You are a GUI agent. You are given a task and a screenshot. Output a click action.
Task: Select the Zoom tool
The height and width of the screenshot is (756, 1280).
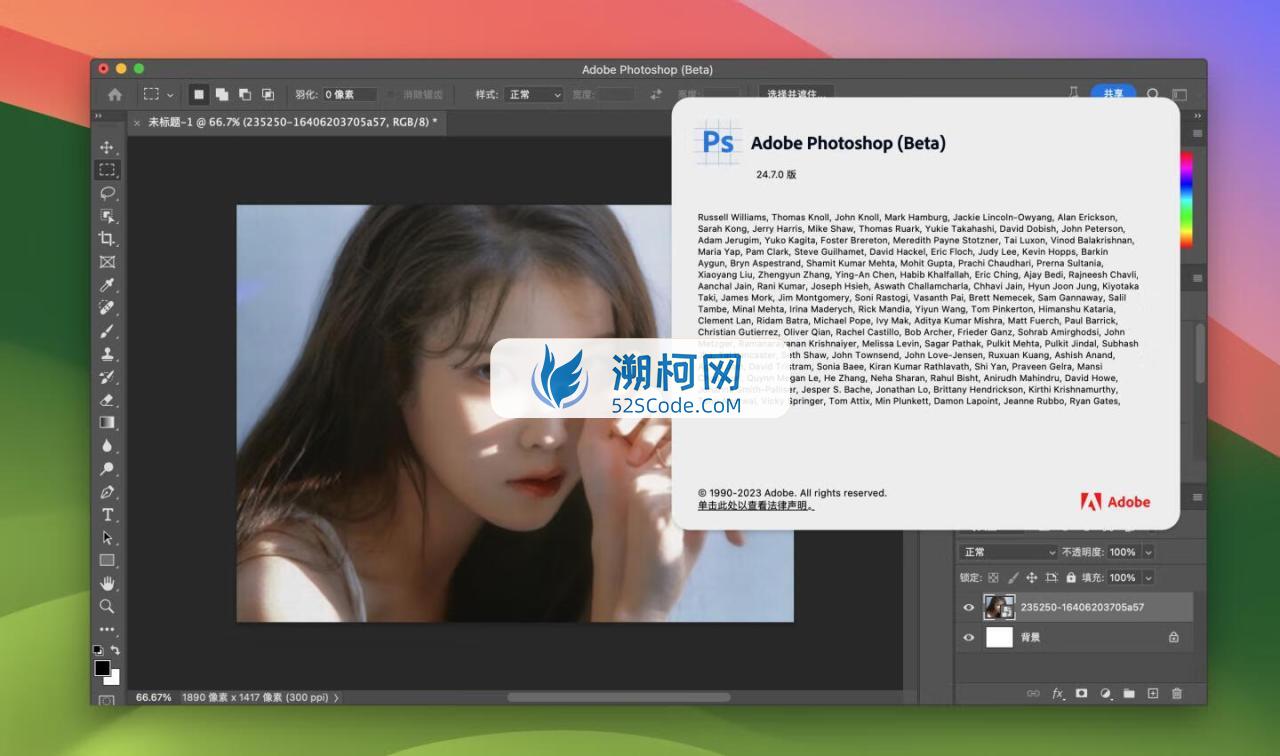(107, 606)
